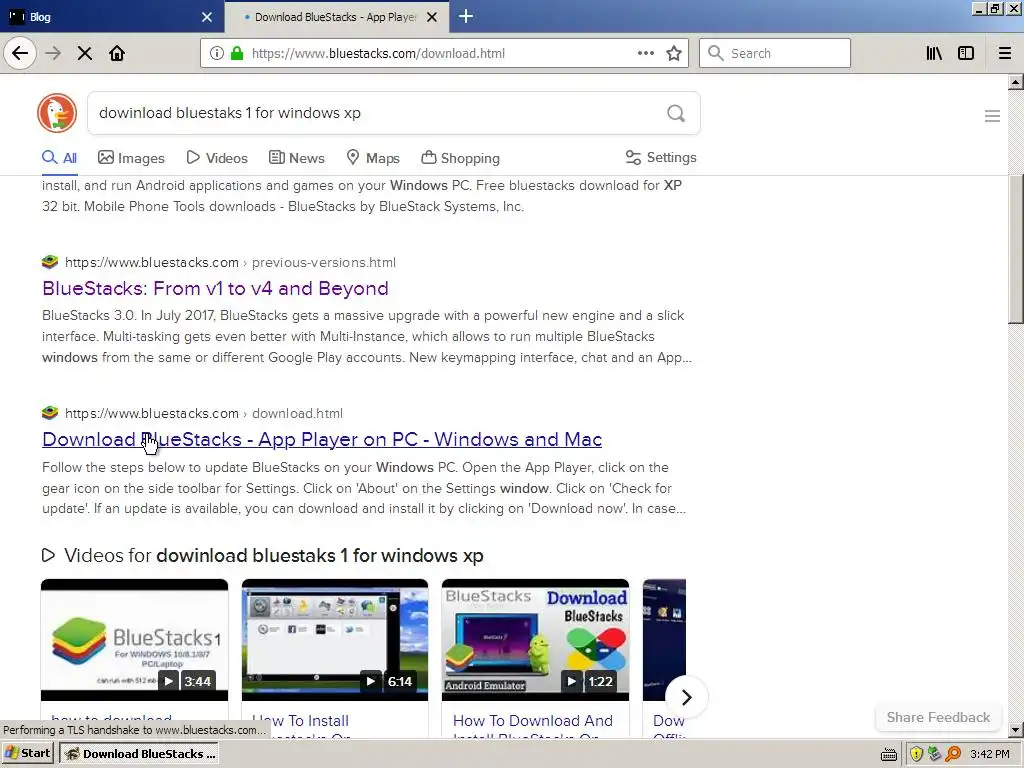1024x768 pixels.
Task: Open the Windows Start menu
Action: tap(29, 754)
